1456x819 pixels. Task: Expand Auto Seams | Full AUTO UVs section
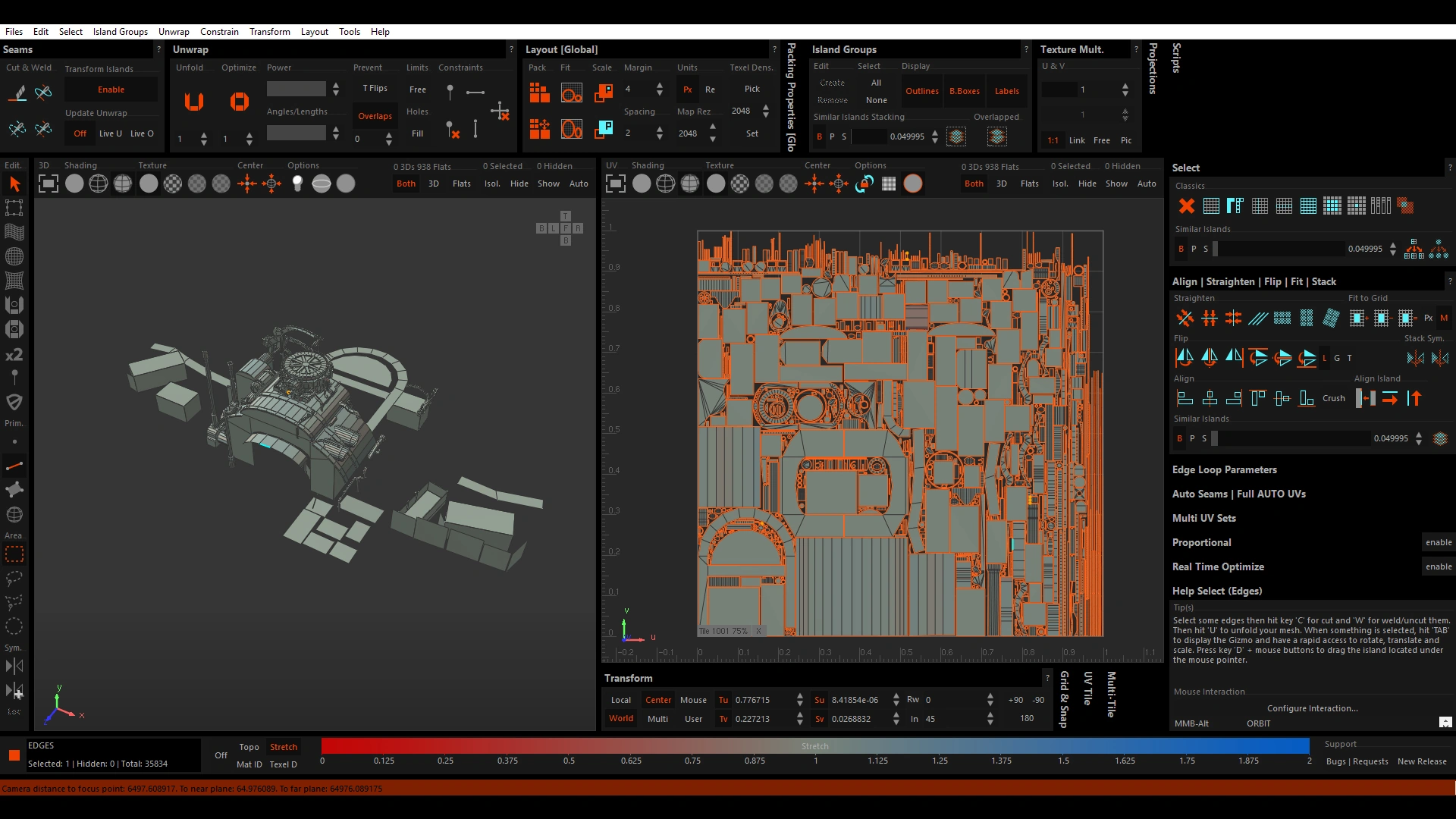[1238, 494]
